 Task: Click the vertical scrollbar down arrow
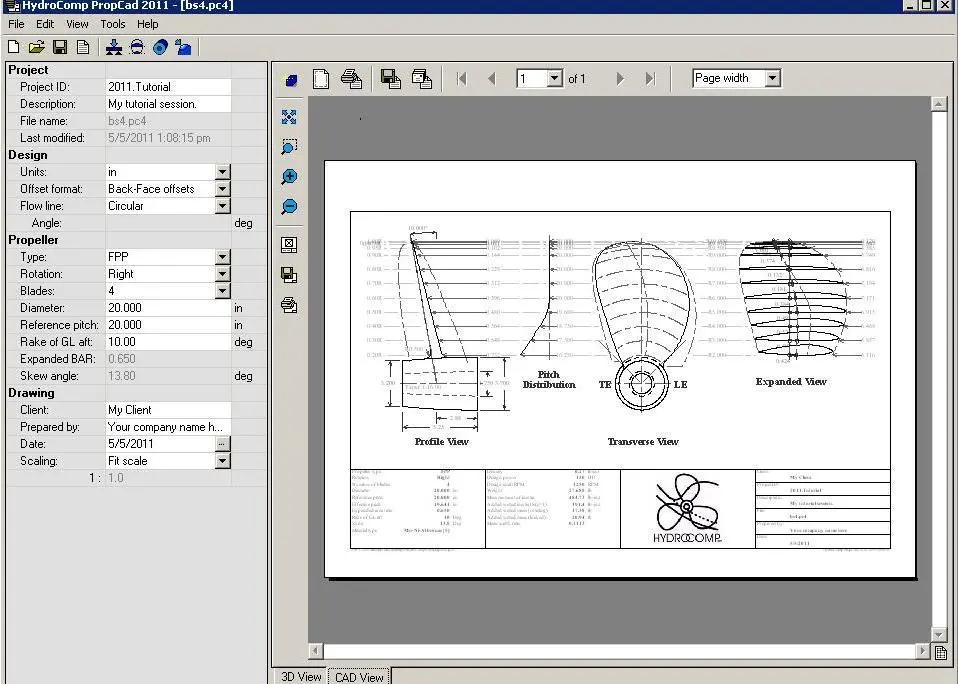[x=939, y=635]
